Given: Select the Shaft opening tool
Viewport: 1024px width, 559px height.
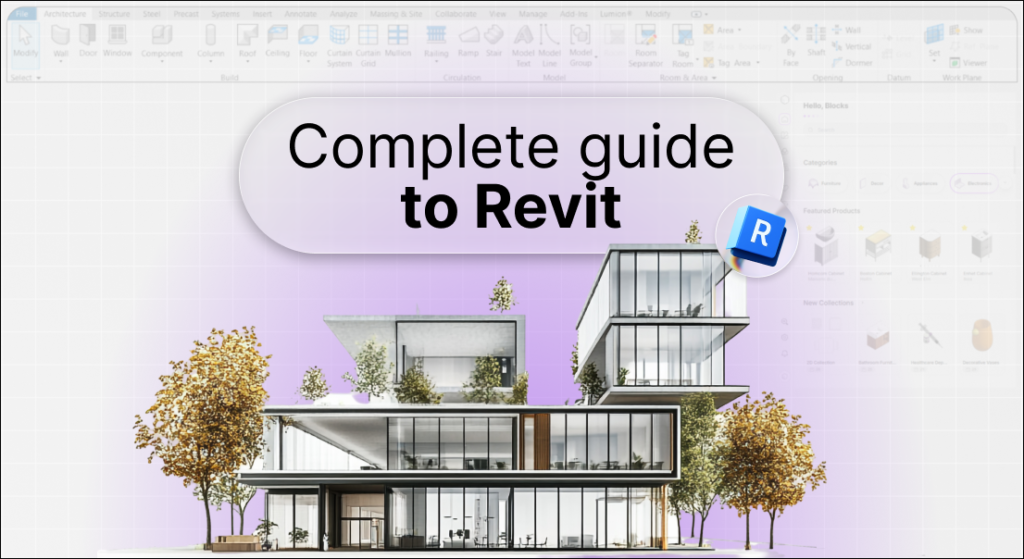Looking at the screenshot, I should click(x=816, y=40).
